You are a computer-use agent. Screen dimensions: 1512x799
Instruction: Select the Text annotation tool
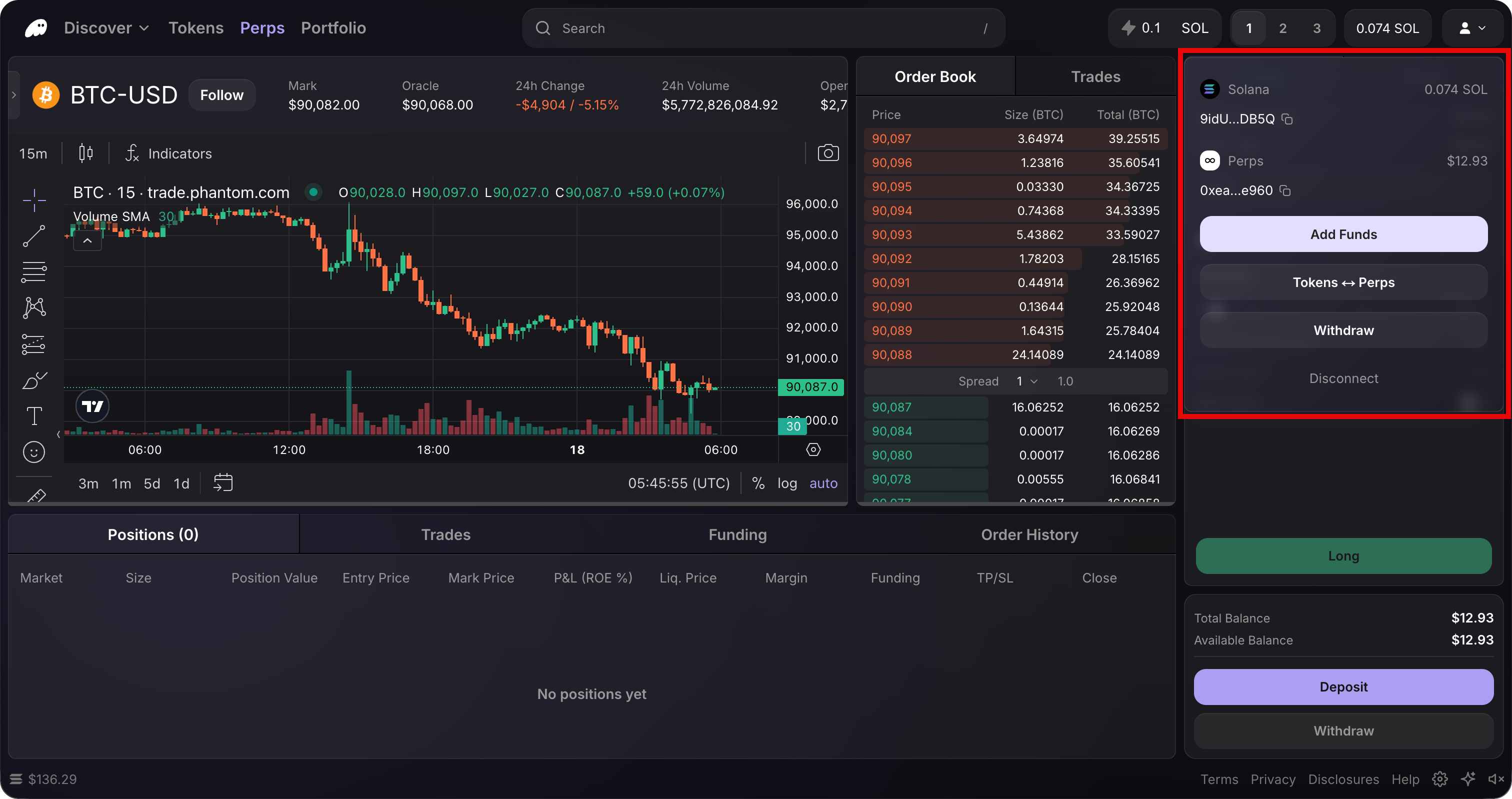click(34, 416)
